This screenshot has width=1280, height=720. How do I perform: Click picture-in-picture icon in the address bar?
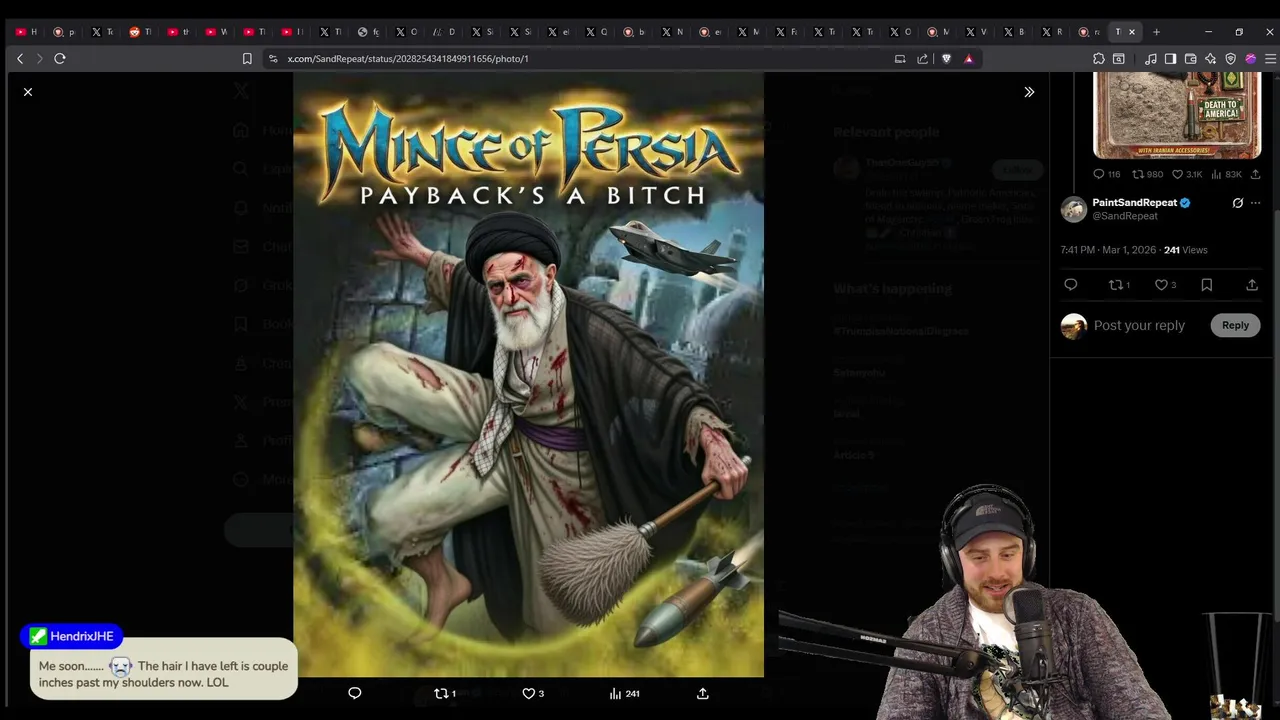(900, 59)
